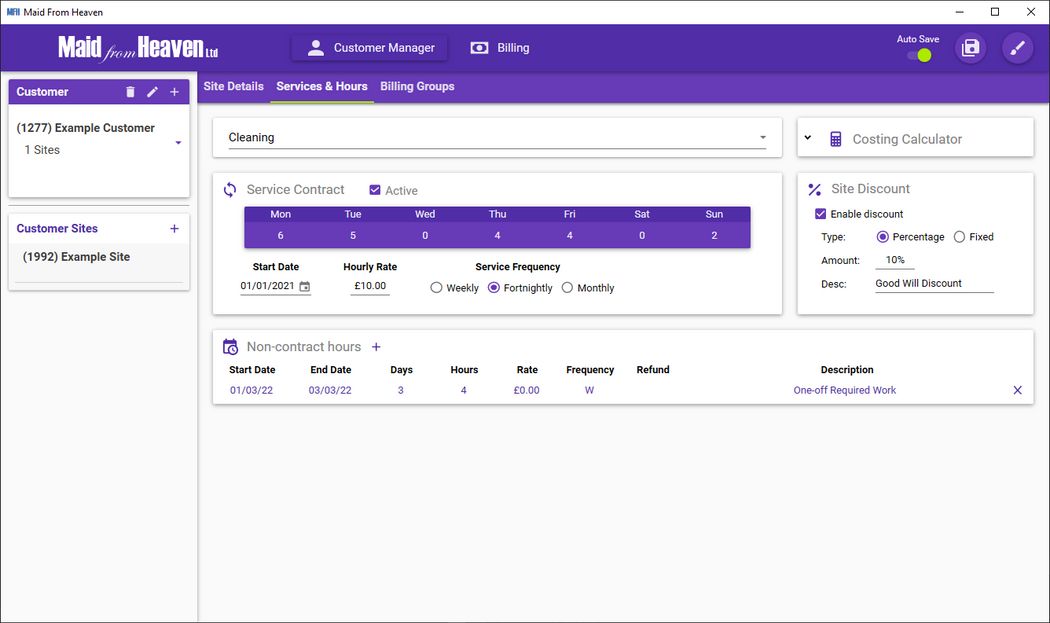Click the paintbrush theme icon
This screenshot has width=1050, height=623.
tap(1017, 48)
